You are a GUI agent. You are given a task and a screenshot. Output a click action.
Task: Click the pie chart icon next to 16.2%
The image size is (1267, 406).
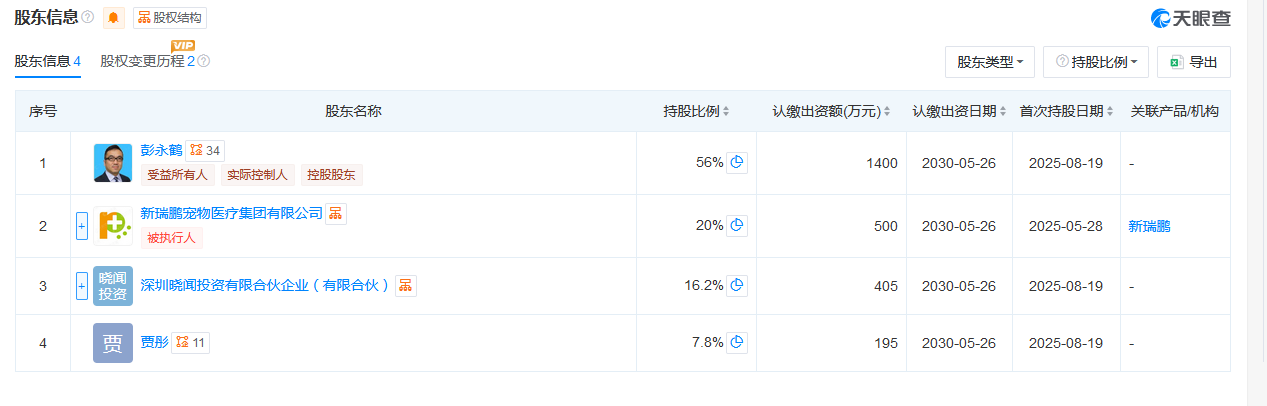click(x=737, y=286)
